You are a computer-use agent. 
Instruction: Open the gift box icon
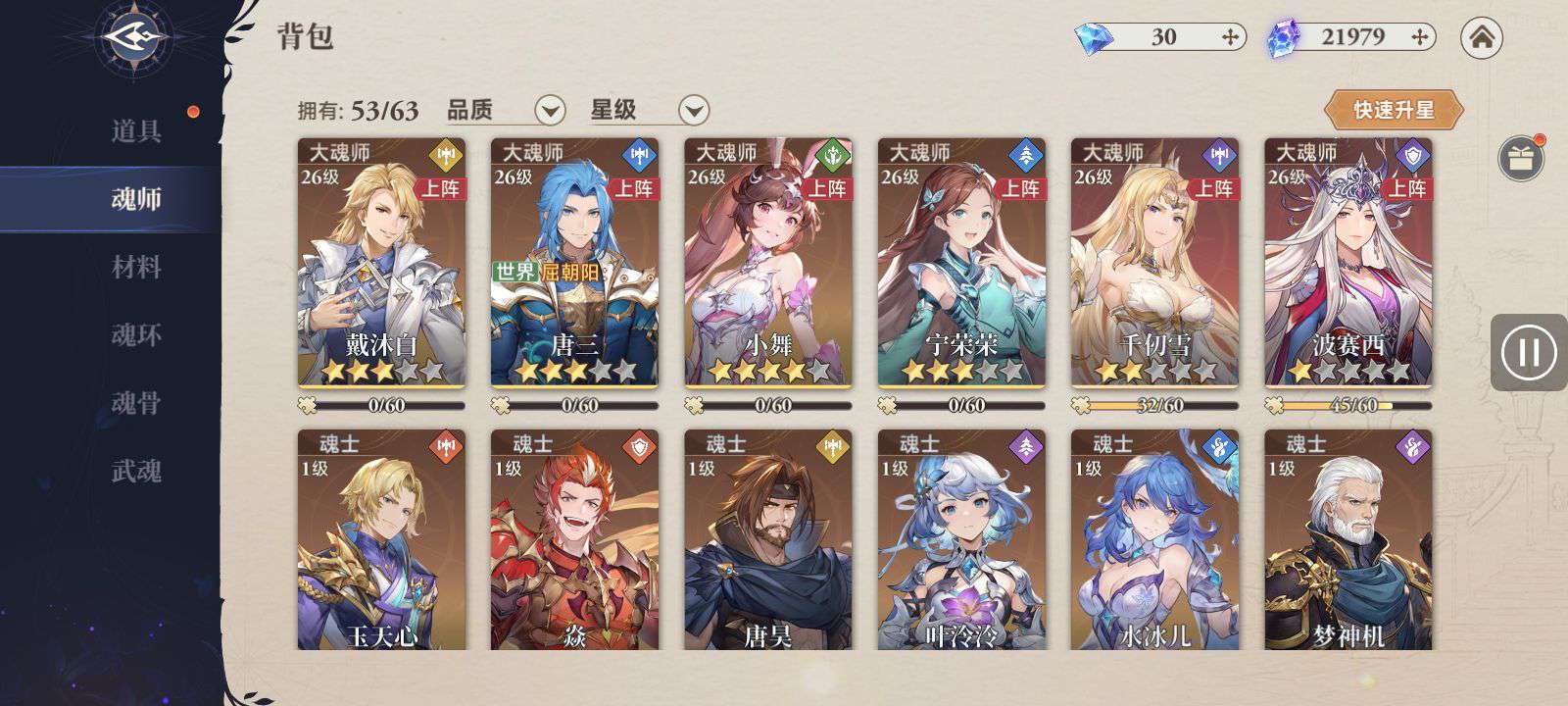point(1521,159)
